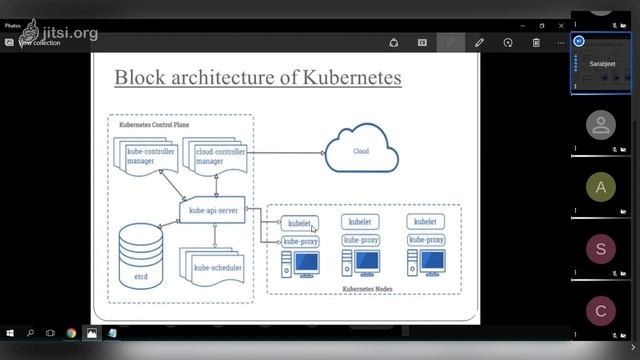Viewport: 640px width, 360px height.
Task: Rotate the image using the Rotate icon
Action: pos(508,42)
